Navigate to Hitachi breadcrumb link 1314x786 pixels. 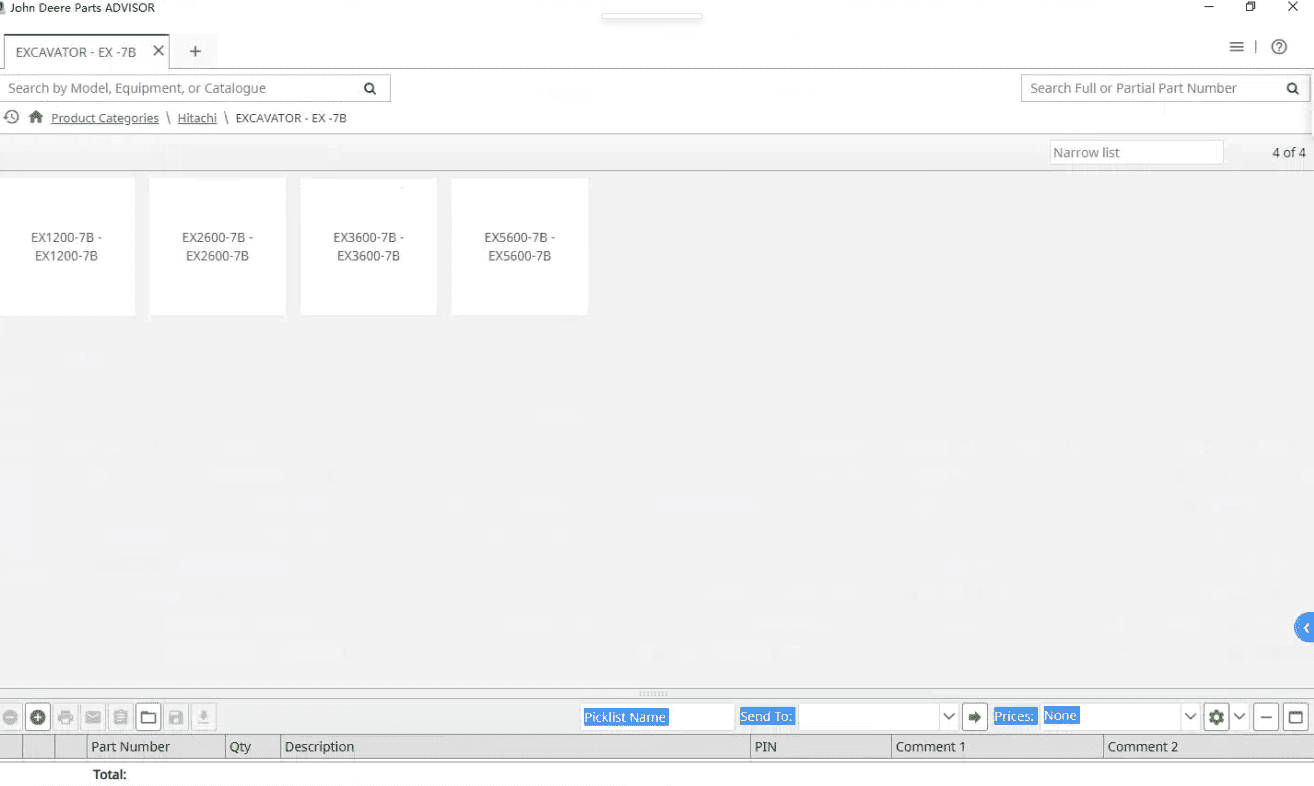tap(197, 118)
